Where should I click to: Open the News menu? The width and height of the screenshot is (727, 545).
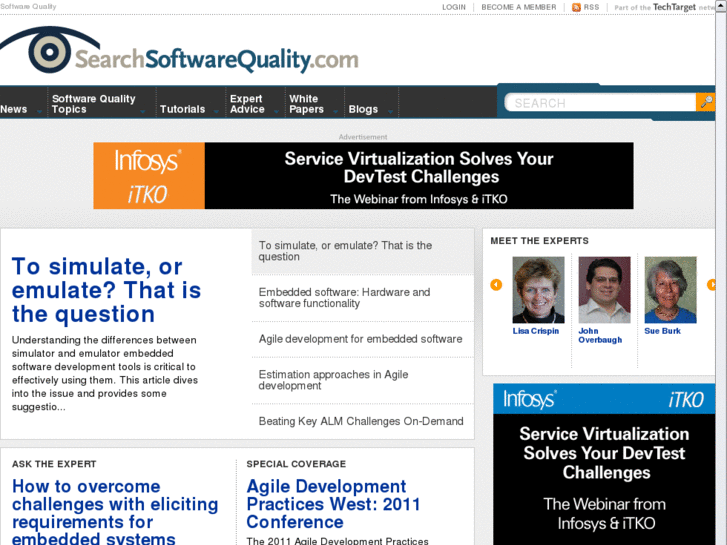[x=13, y=109]
